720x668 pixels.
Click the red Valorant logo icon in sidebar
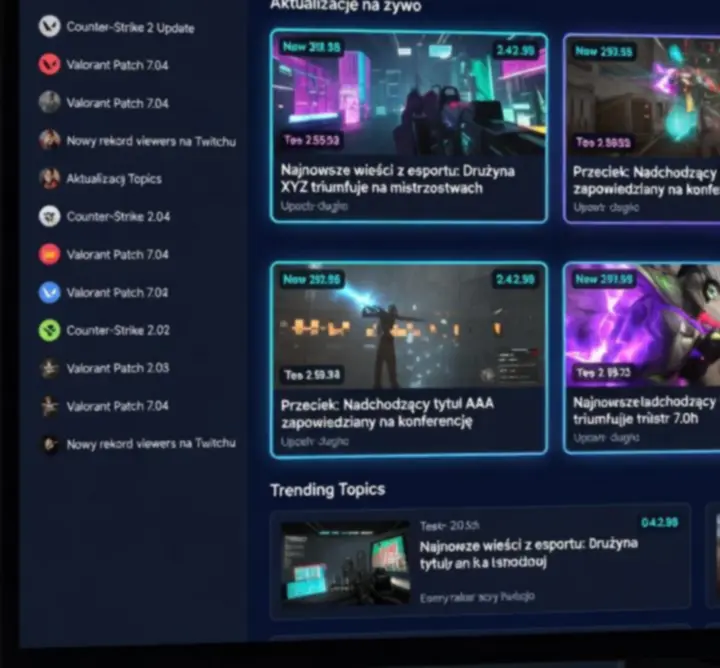(x=49, y=64)
